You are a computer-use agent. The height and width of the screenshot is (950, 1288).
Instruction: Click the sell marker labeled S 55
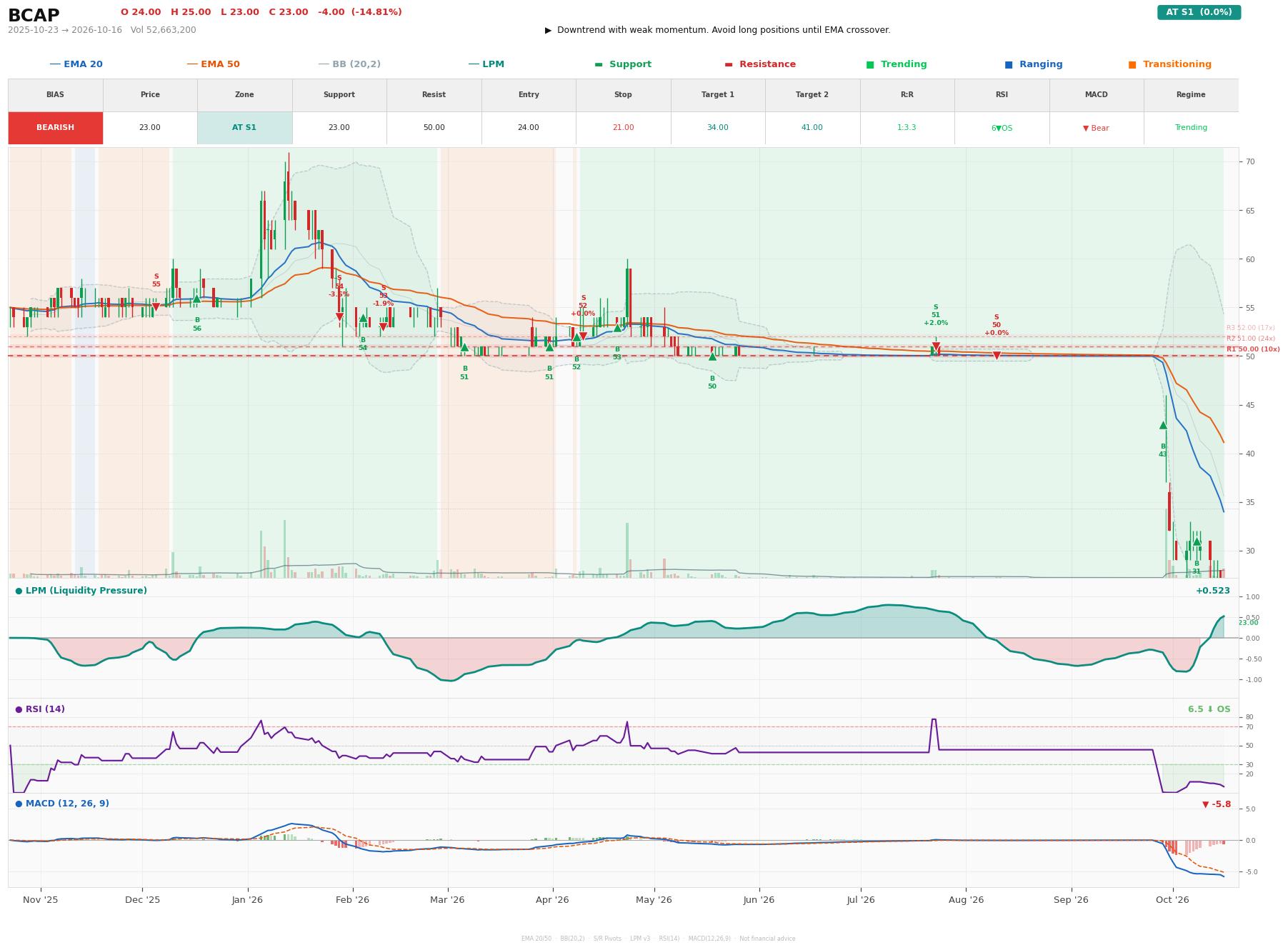pos(156,307)
